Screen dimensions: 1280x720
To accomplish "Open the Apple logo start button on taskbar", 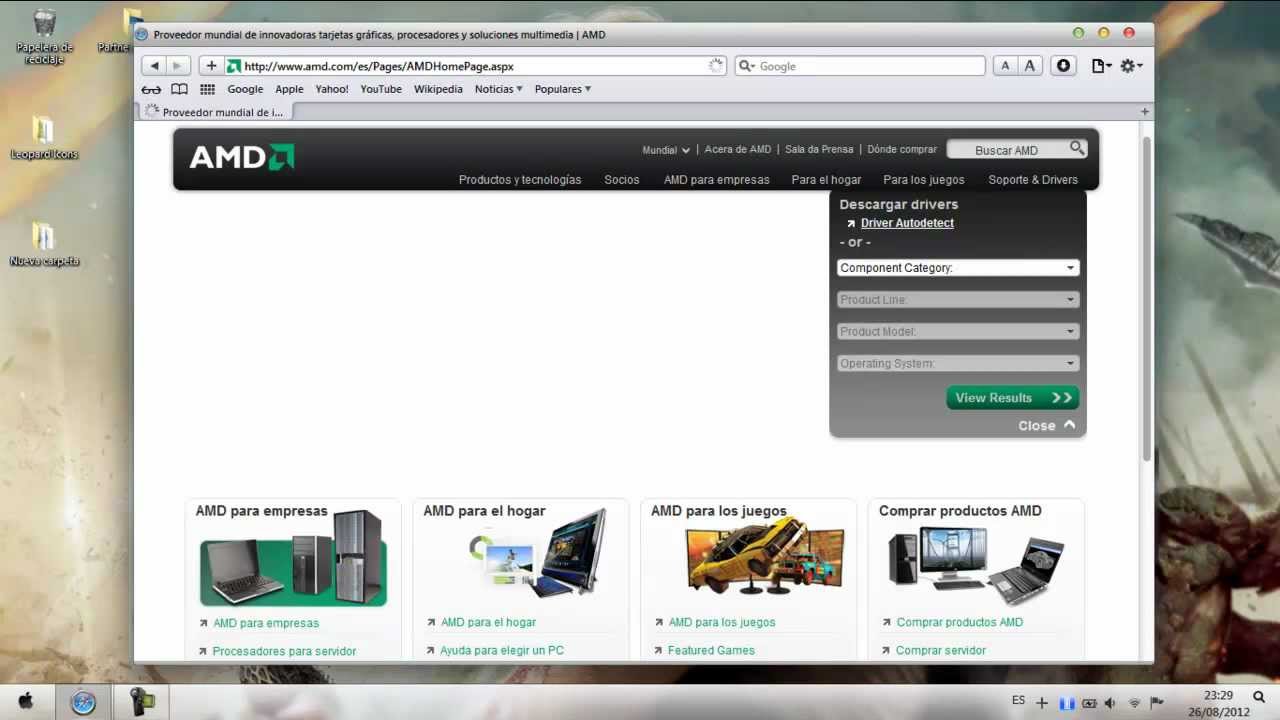I will (26, 702).
